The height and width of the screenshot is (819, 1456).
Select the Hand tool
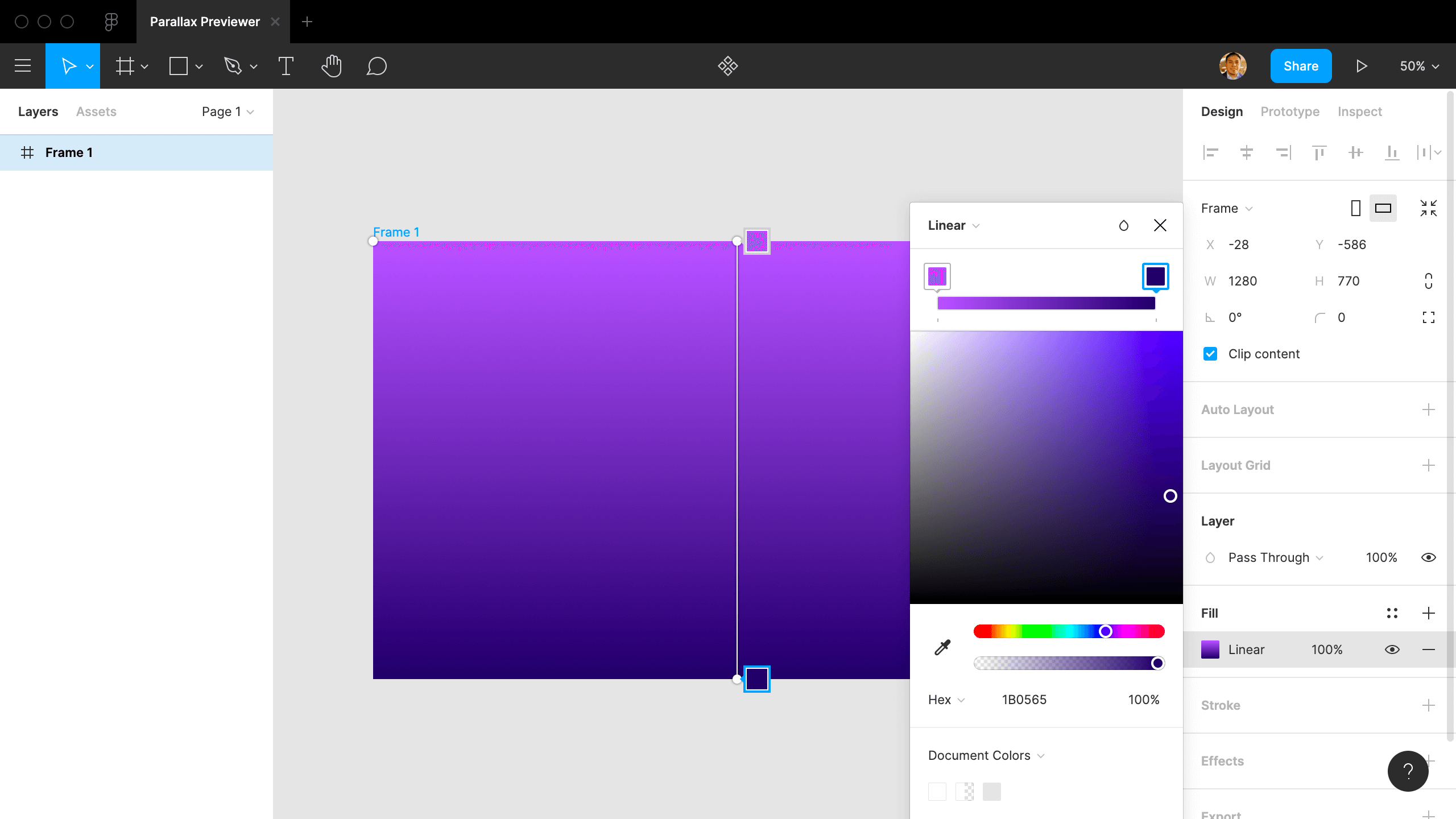331,66
